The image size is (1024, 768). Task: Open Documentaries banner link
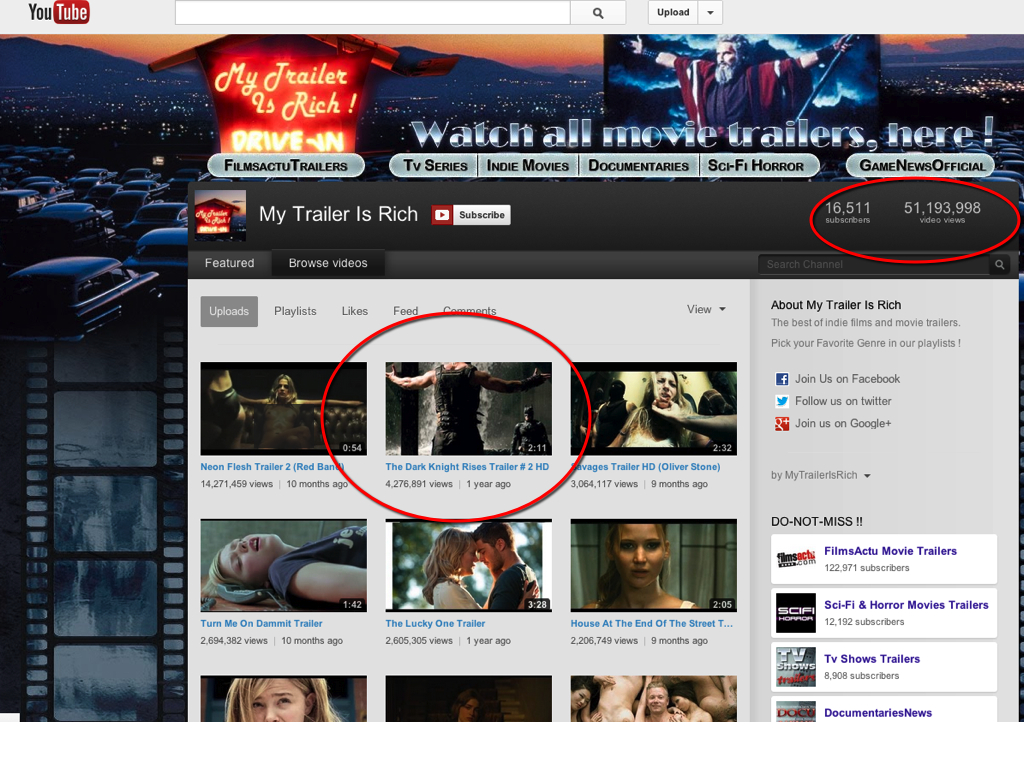[x=639, y=166]
